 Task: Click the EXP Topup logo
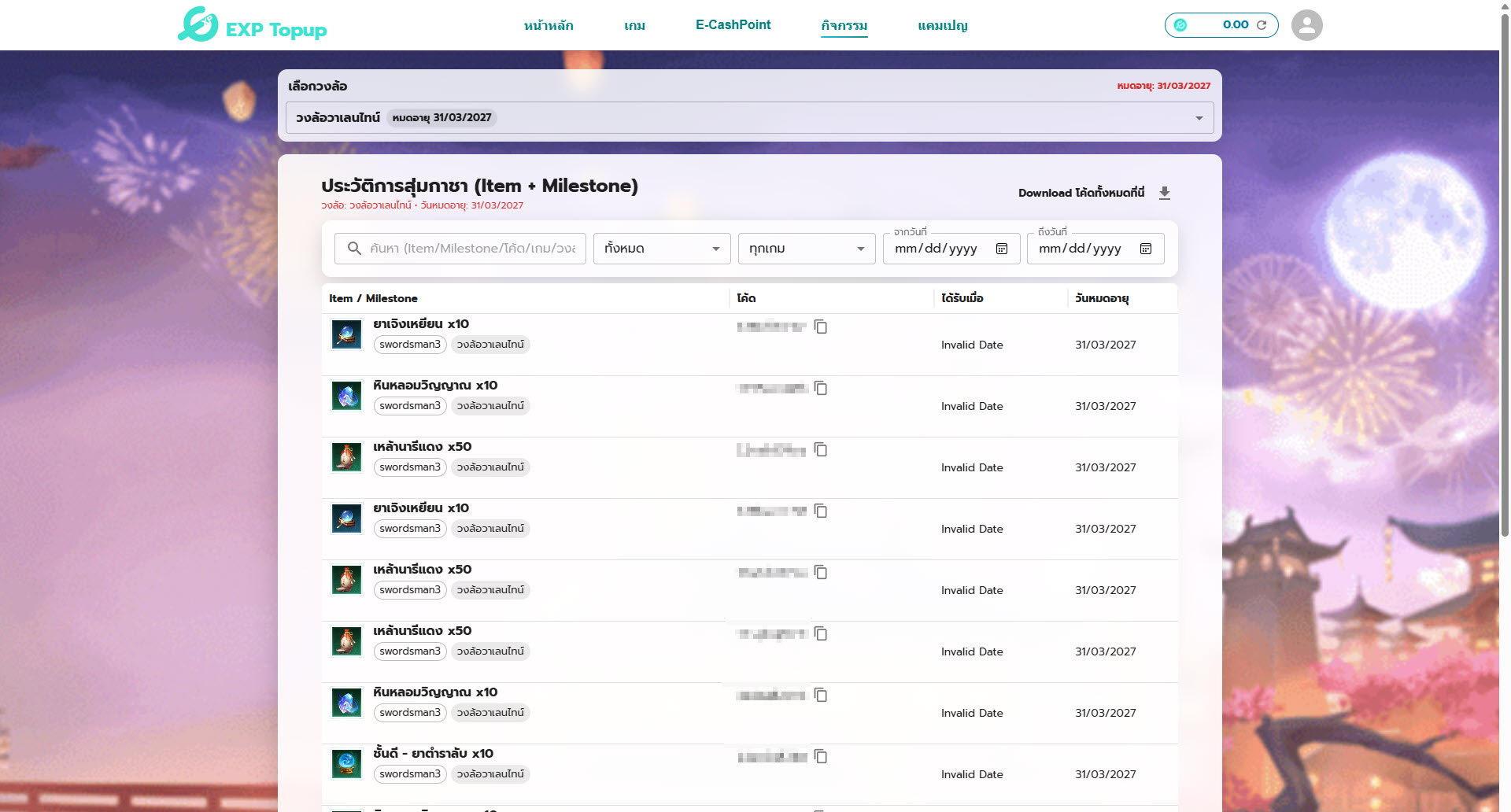tap(252, 26)
